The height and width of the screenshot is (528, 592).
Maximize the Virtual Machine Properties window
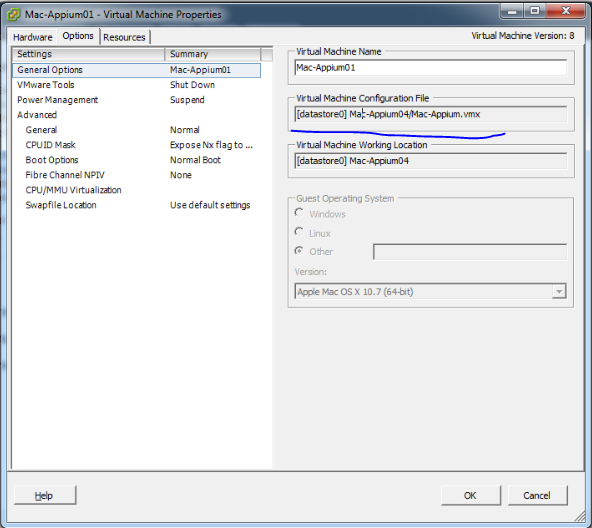535,11
